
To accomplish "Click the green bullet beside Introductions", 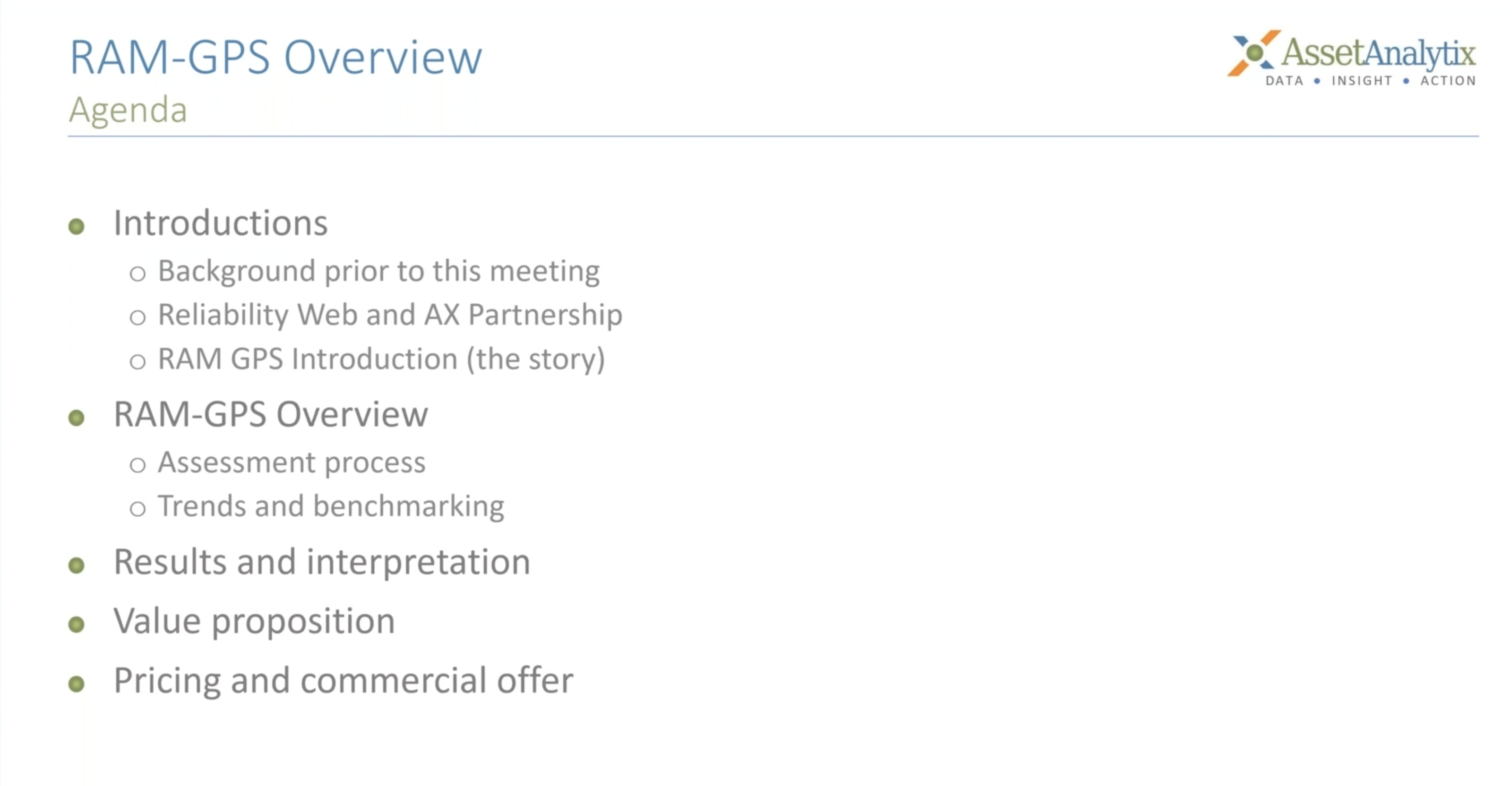I will pyautogui.click(x=76, y=226).
